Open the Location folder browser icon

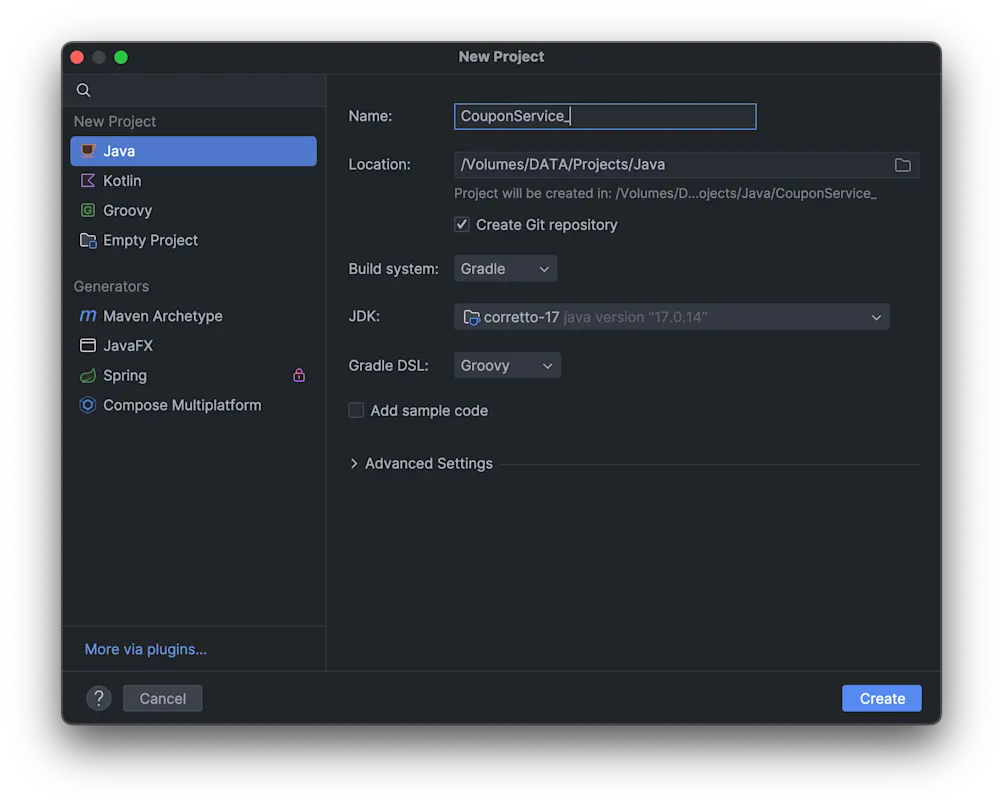tap(903, 164)
